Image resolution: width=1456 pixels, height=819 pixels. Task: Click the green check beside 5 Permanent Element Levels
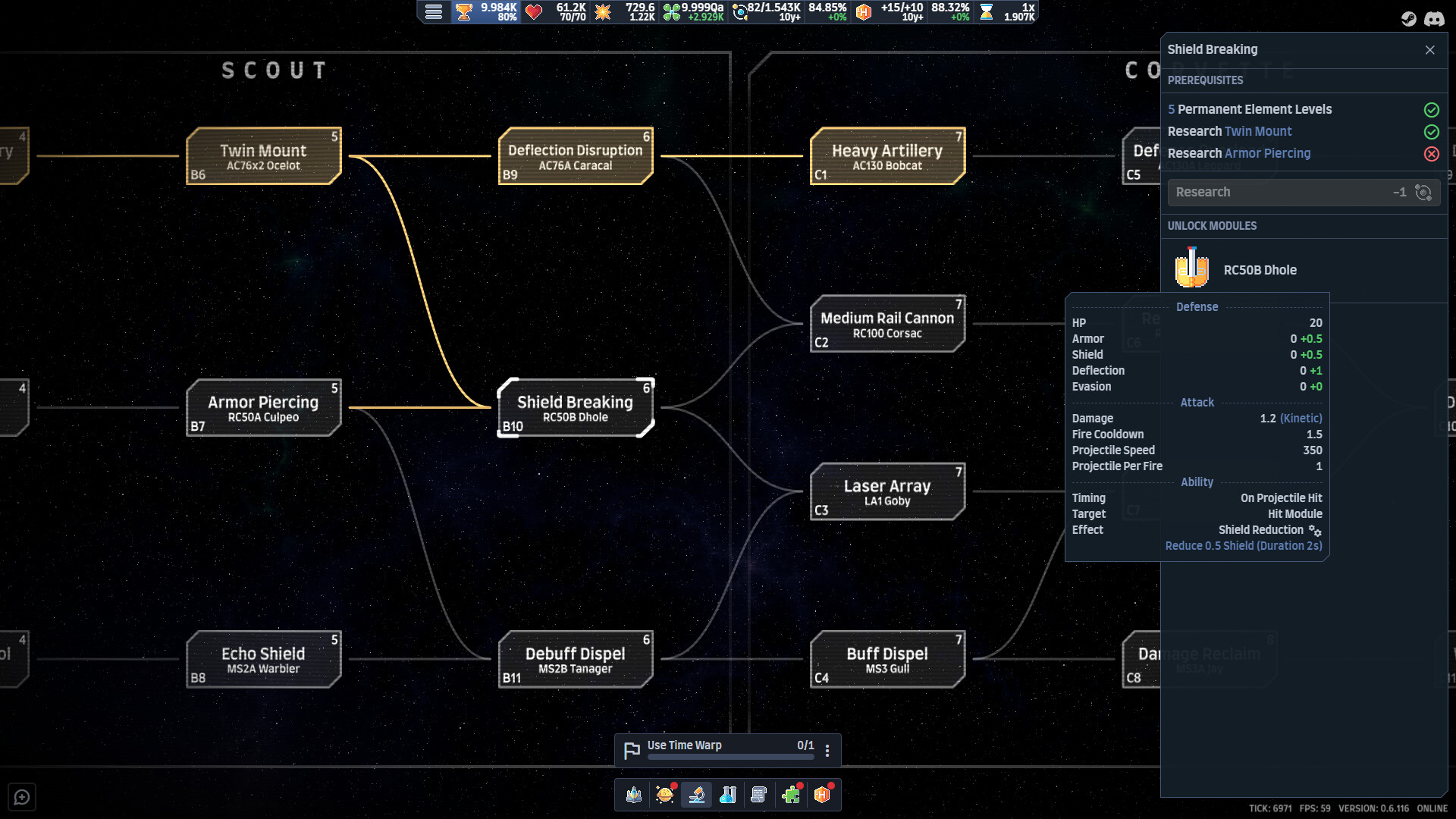1432,109
